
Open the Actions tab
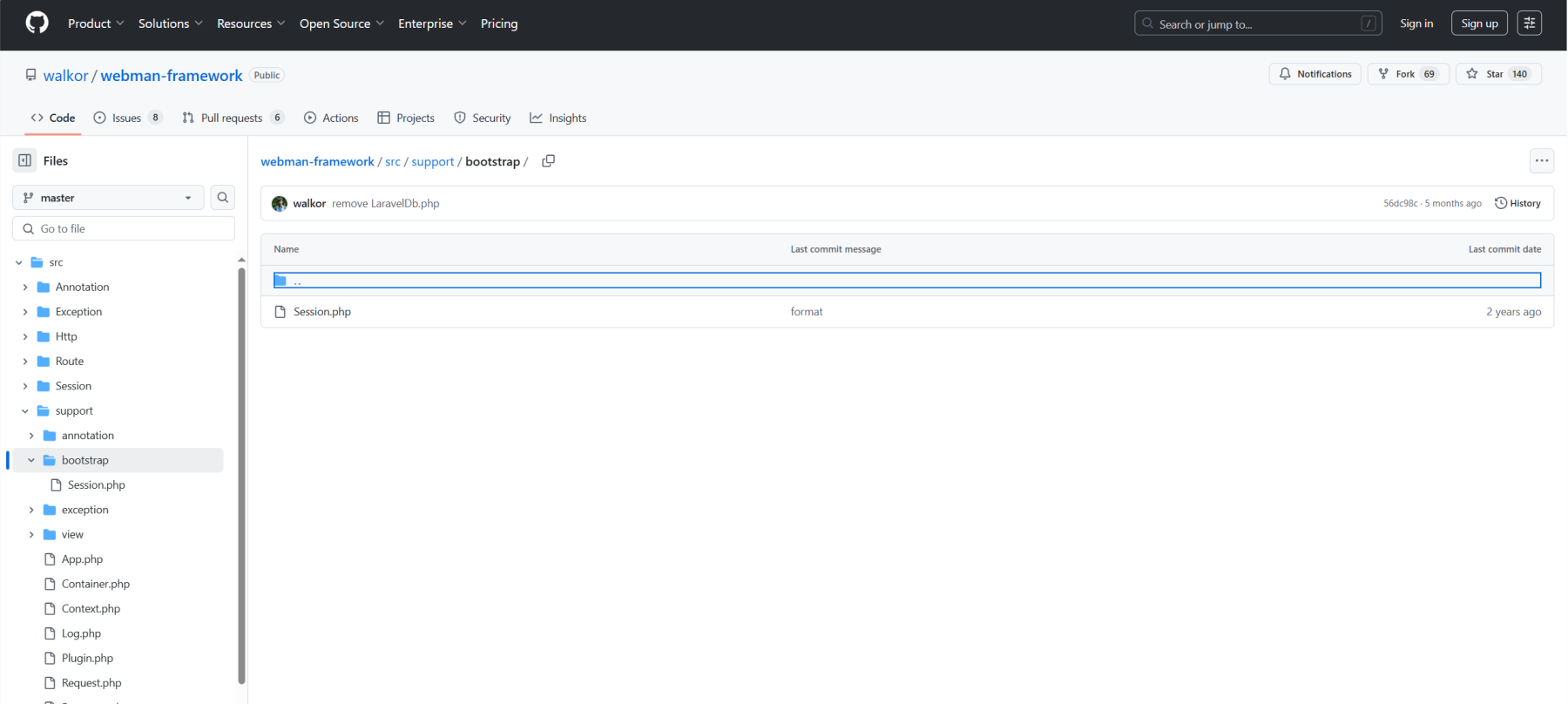click(x=331, y=118)
